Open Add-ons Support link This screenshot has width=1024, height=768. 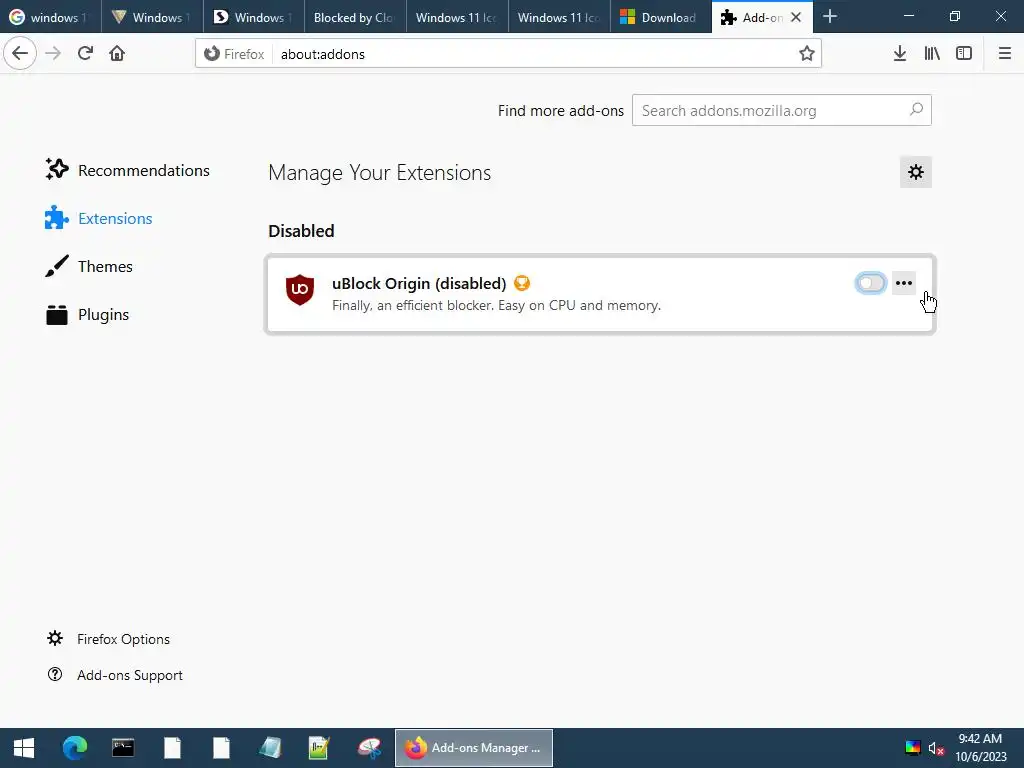click(115, 675)
